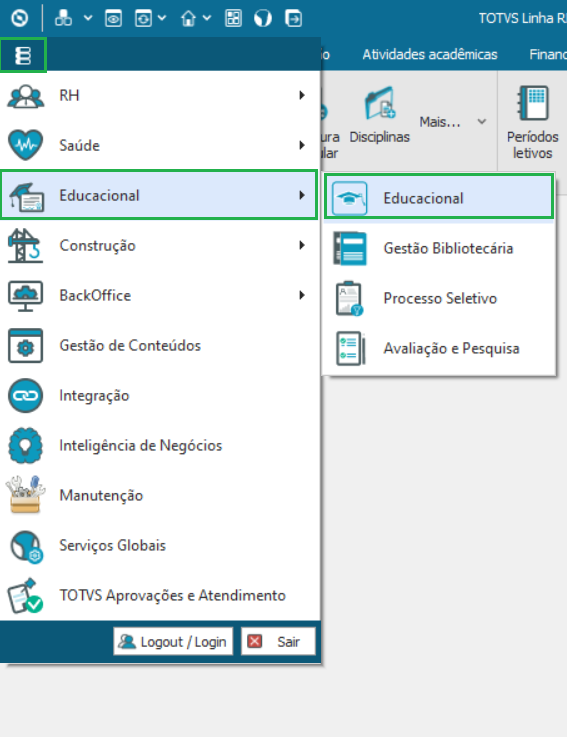Click the Períodos letivos ribbon label
Image resolution: width=567 pixels, height=738 pixels.
tap(533, 145)
